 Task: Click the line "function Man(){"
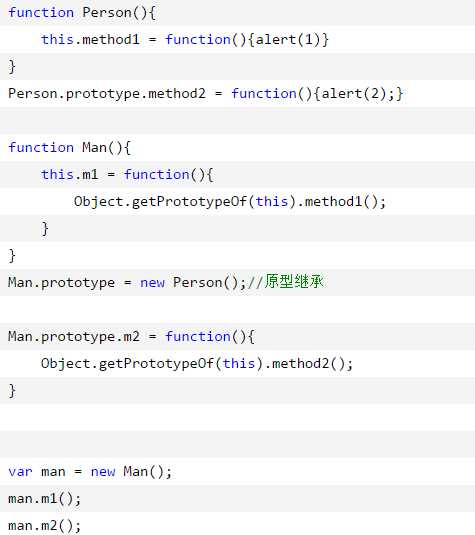tap(69, 148)
